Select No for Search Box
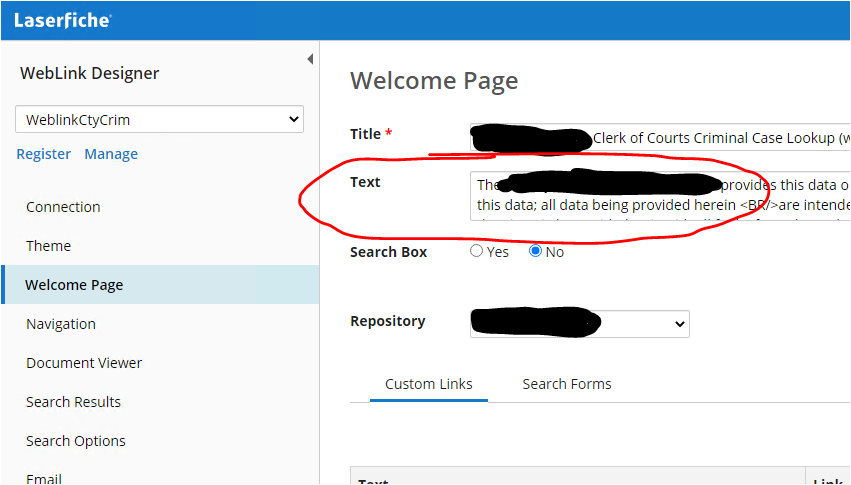The width and height of the screenshot is (851, 485). [535, 252]
